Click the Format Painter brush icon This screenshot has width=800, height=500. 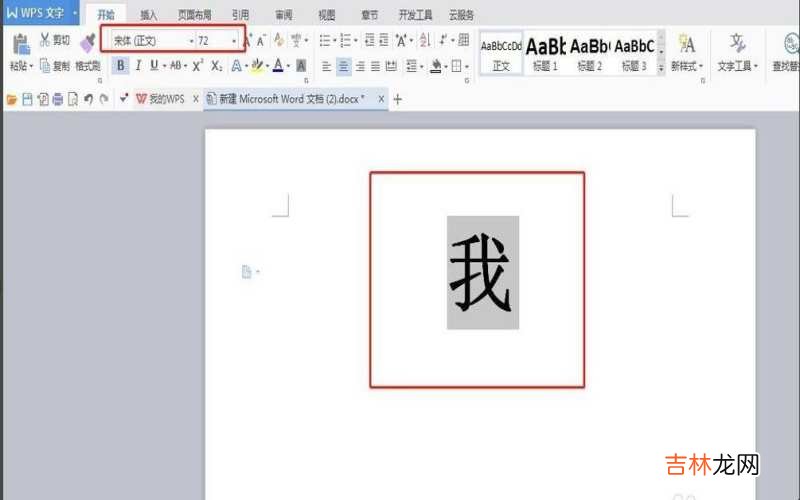click(87, 42)
